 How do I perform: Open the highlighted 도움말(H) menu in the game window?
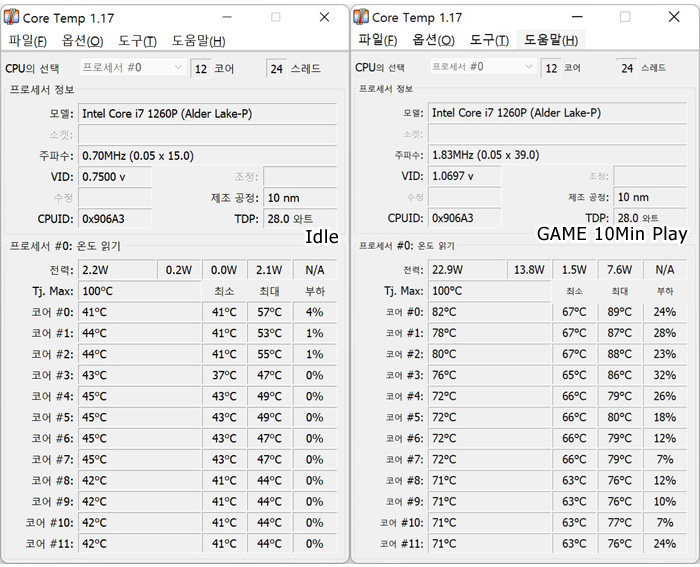point(551,41)
